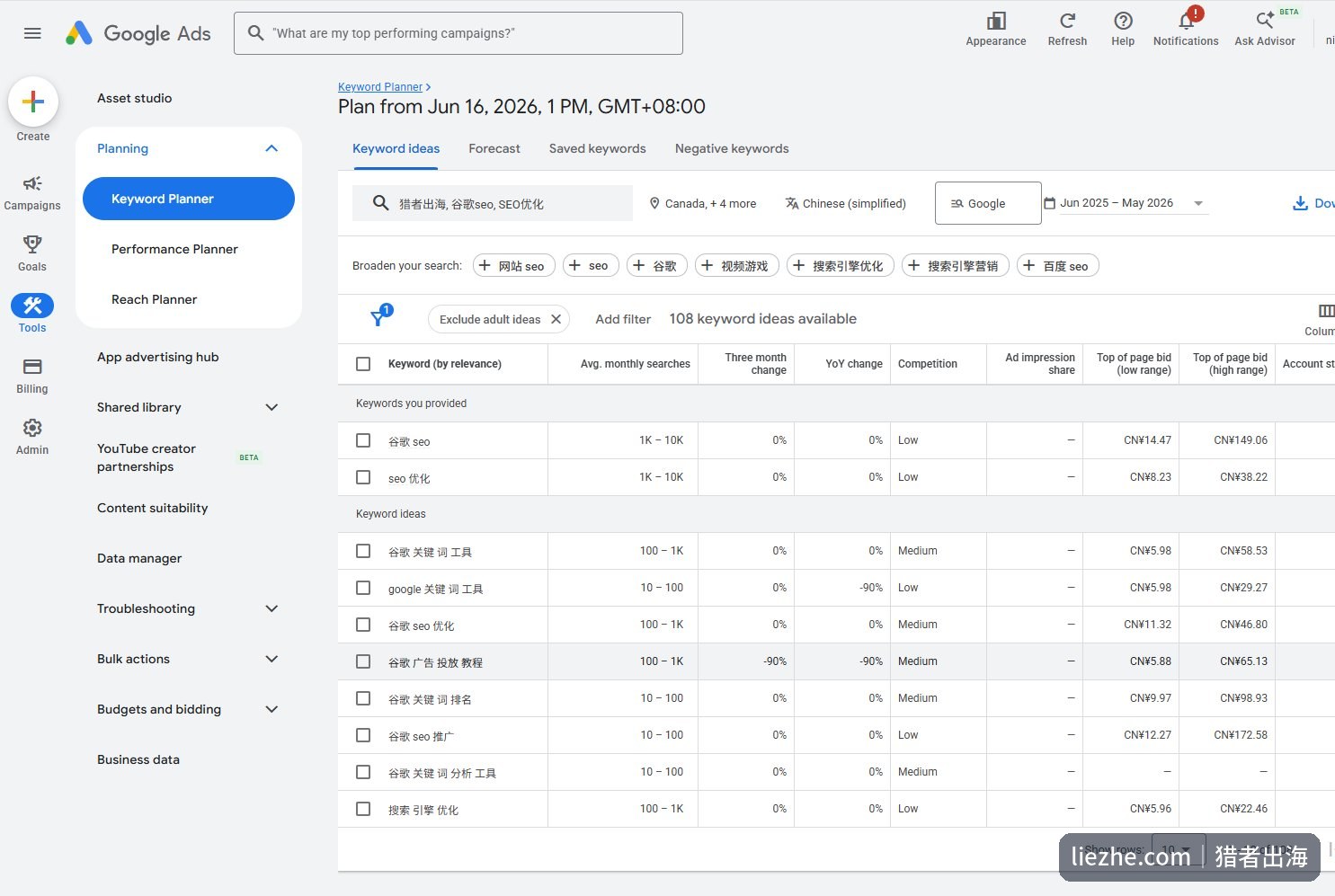
Task: Check the 谷歌 seo 优化 row
Action: point(363,625)
